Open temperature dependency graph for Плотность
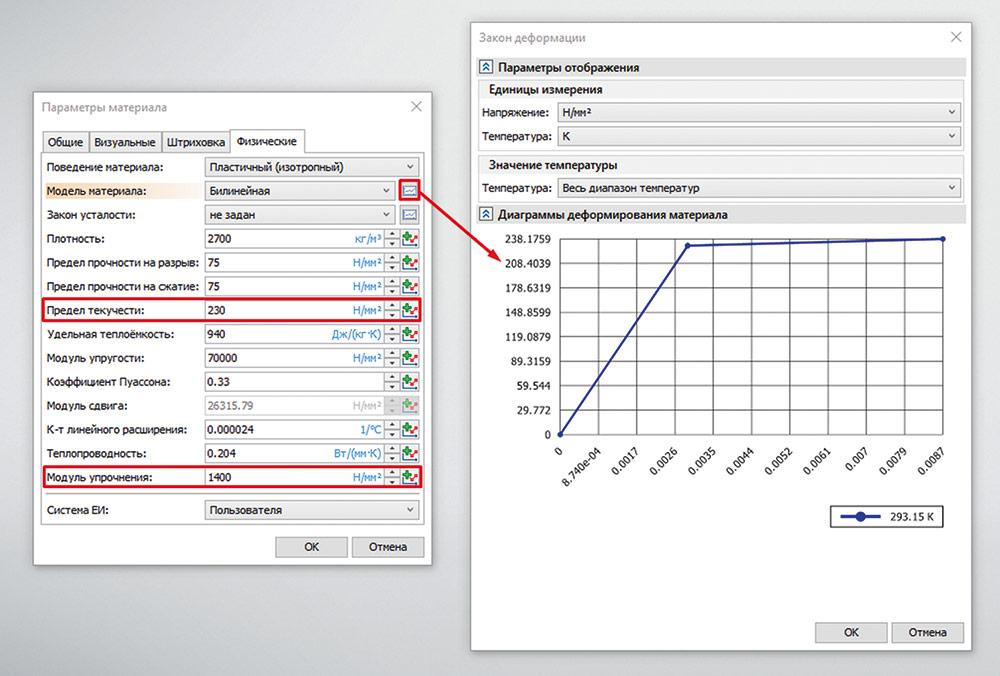1000x676 pixels. click(x=409, y=239)
